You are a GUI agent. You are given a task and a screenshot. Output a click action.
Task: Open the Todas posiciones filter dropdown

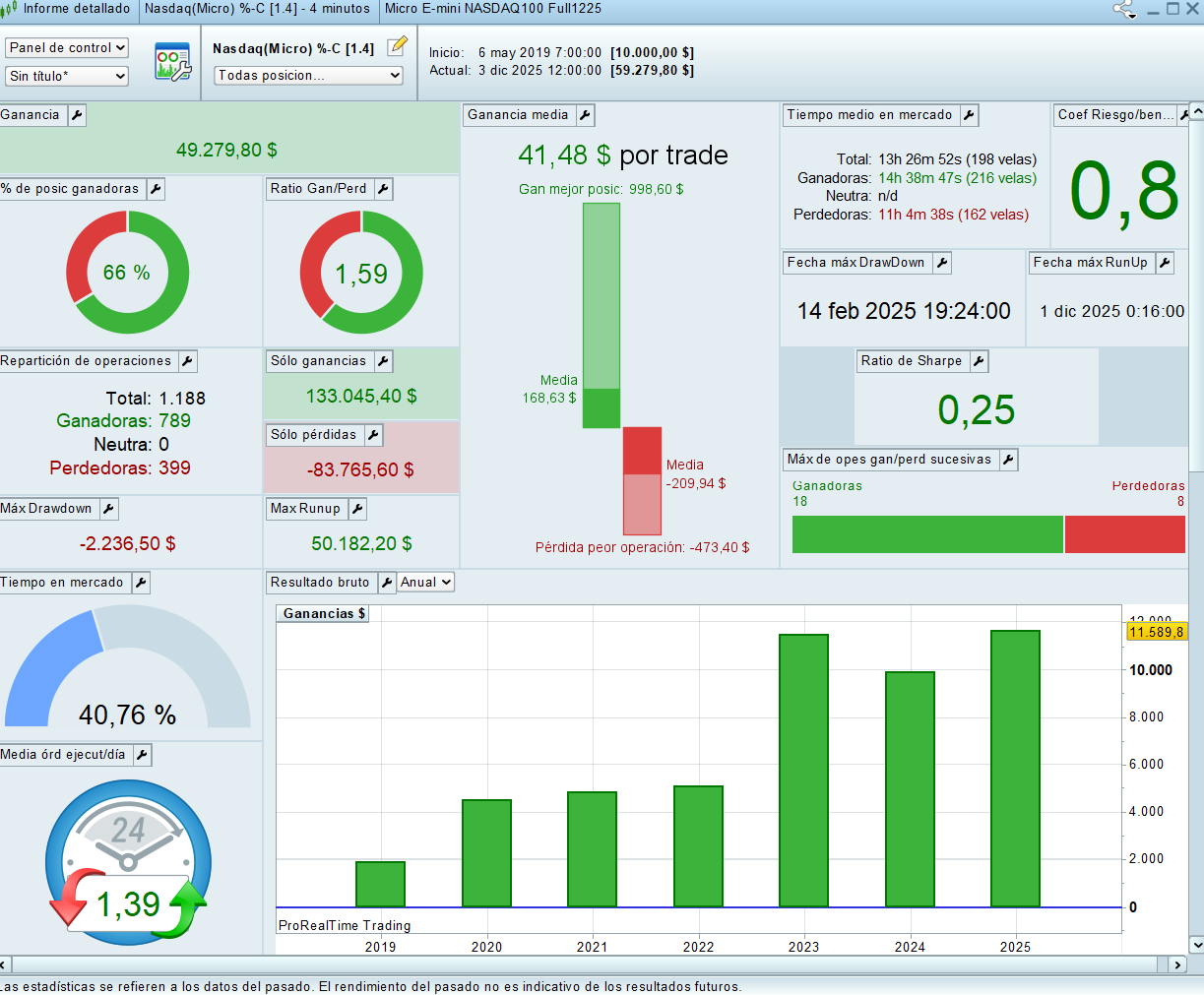pos(309,76)
